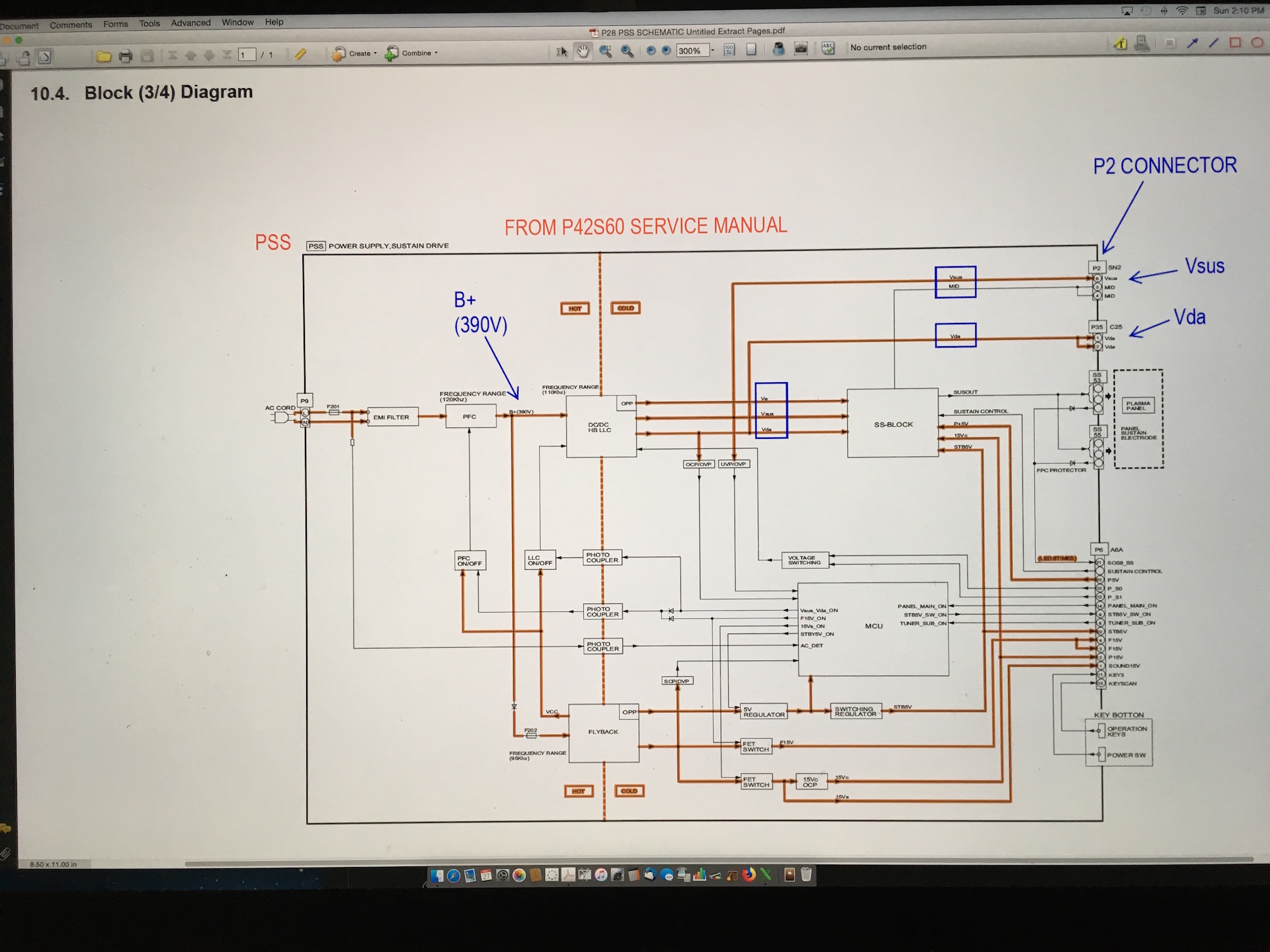
Task: Click the 'No current selection' status text
Action: click(x=888, y=47)
